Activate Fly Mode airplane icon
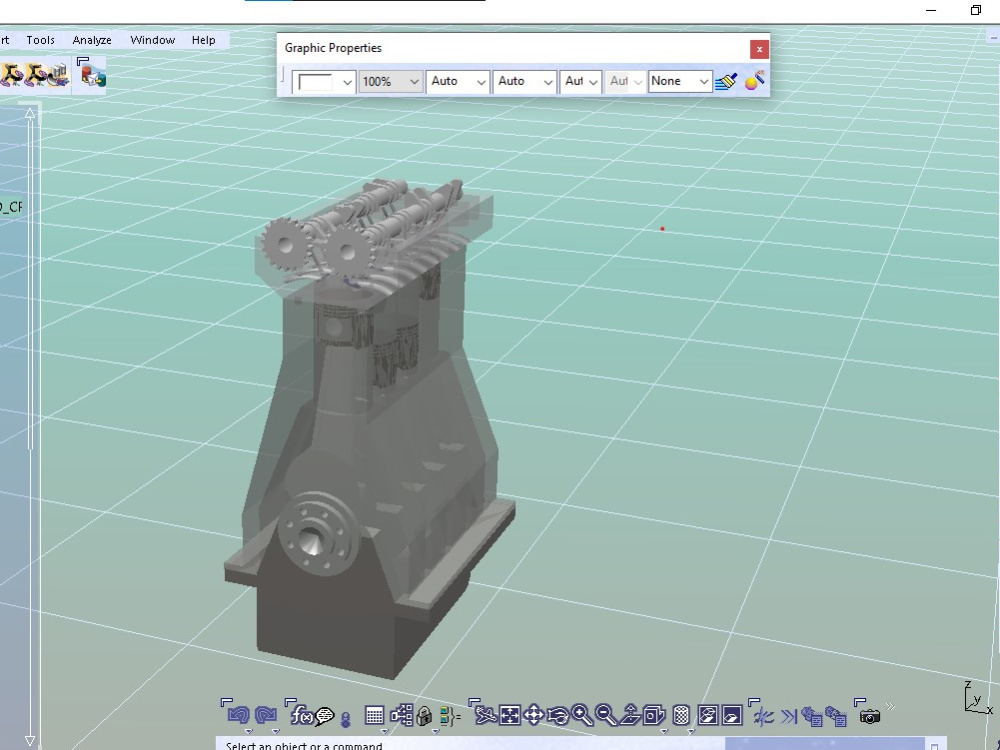1000x750 pixels. pyautogui.click(x=485, y=716)
